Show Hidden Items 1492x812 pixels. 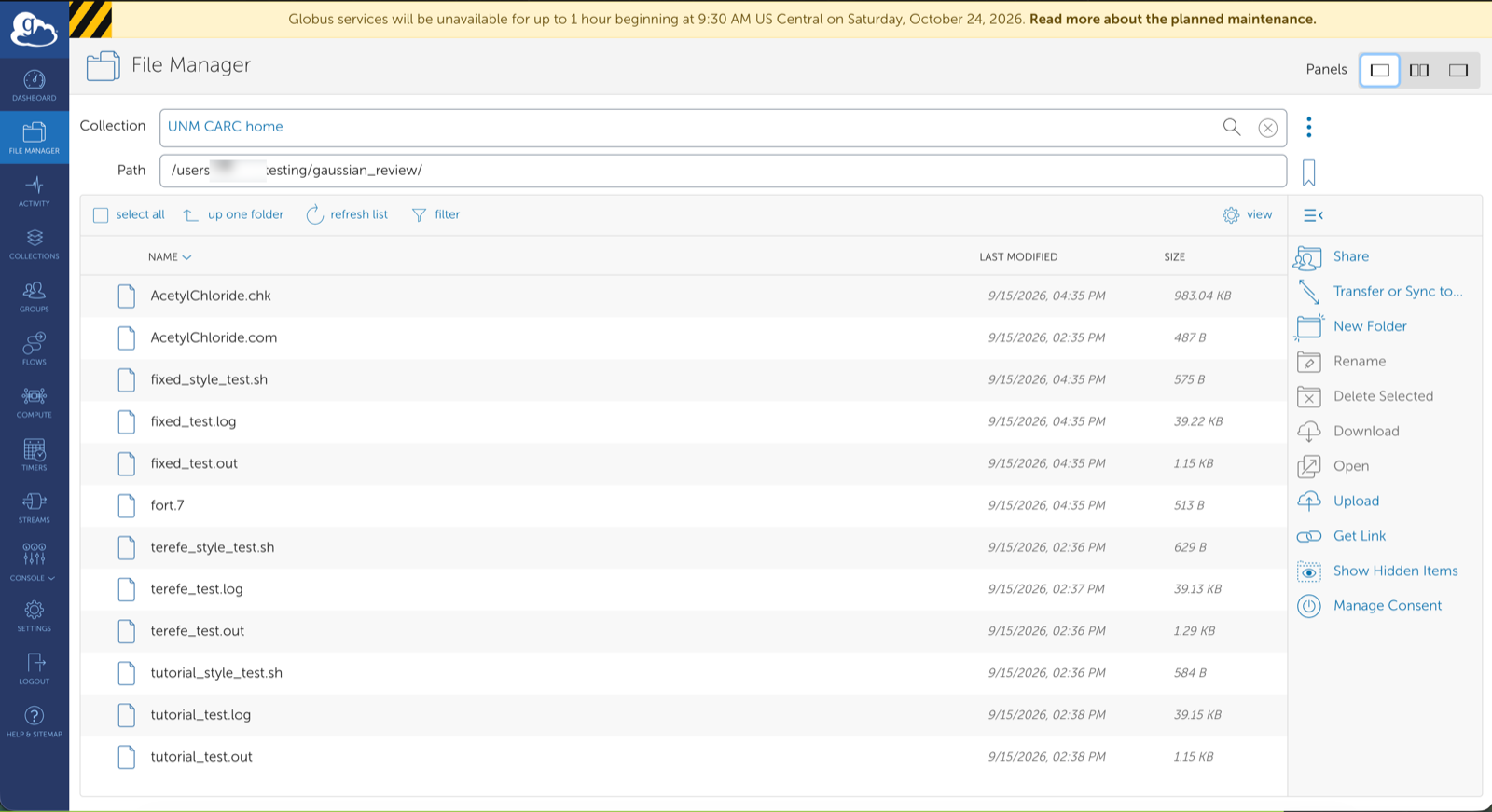pos(1376,571)
